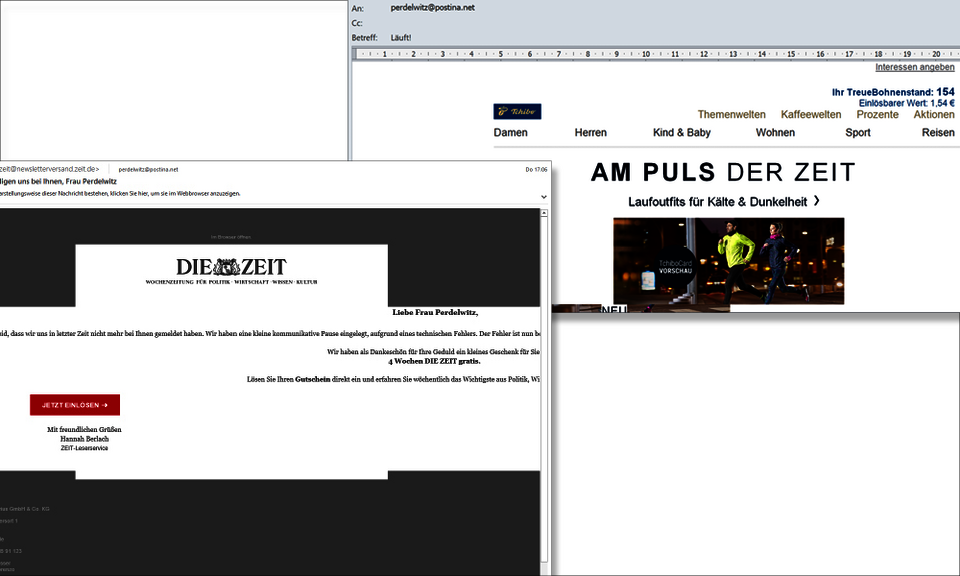The image size is (960, 576).
Task: Go to the Wohnen category
Action: click(775, 133)
